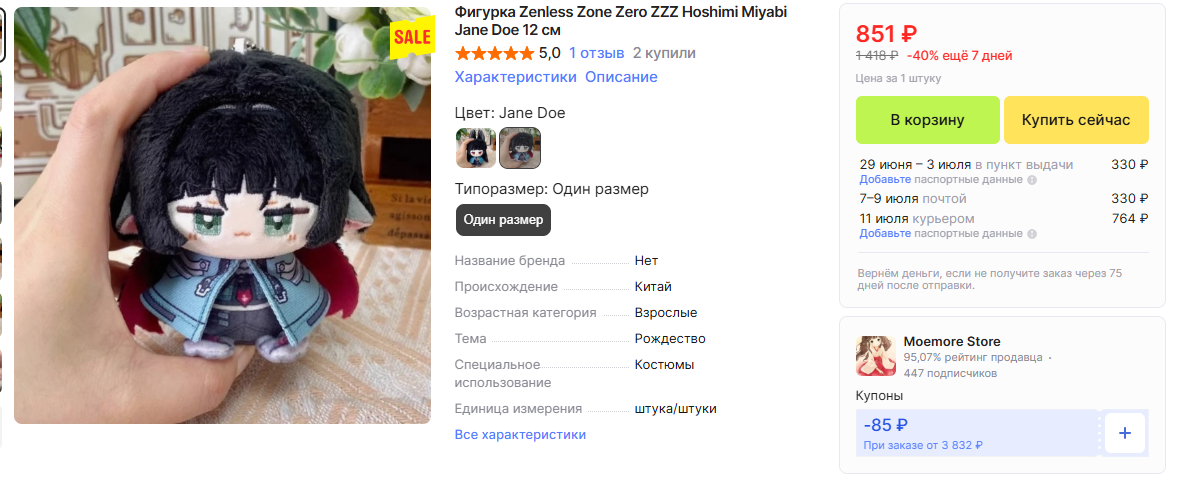1186x485 pixels.
Task: Click the Купить сейчас button
Action: click(1076, 120)
